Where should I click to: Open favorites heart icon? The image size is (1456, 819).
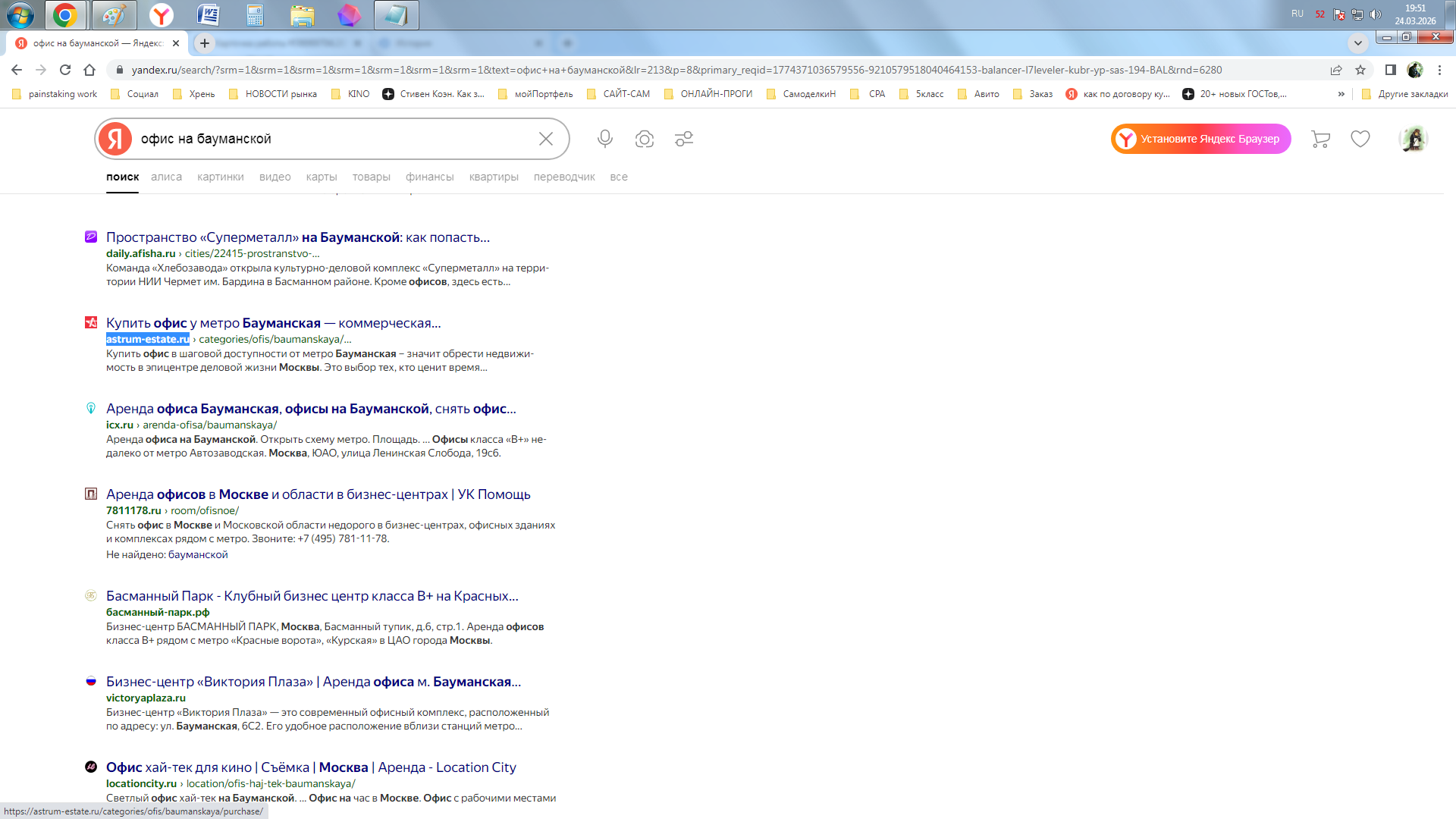[x=1360, y=139]
